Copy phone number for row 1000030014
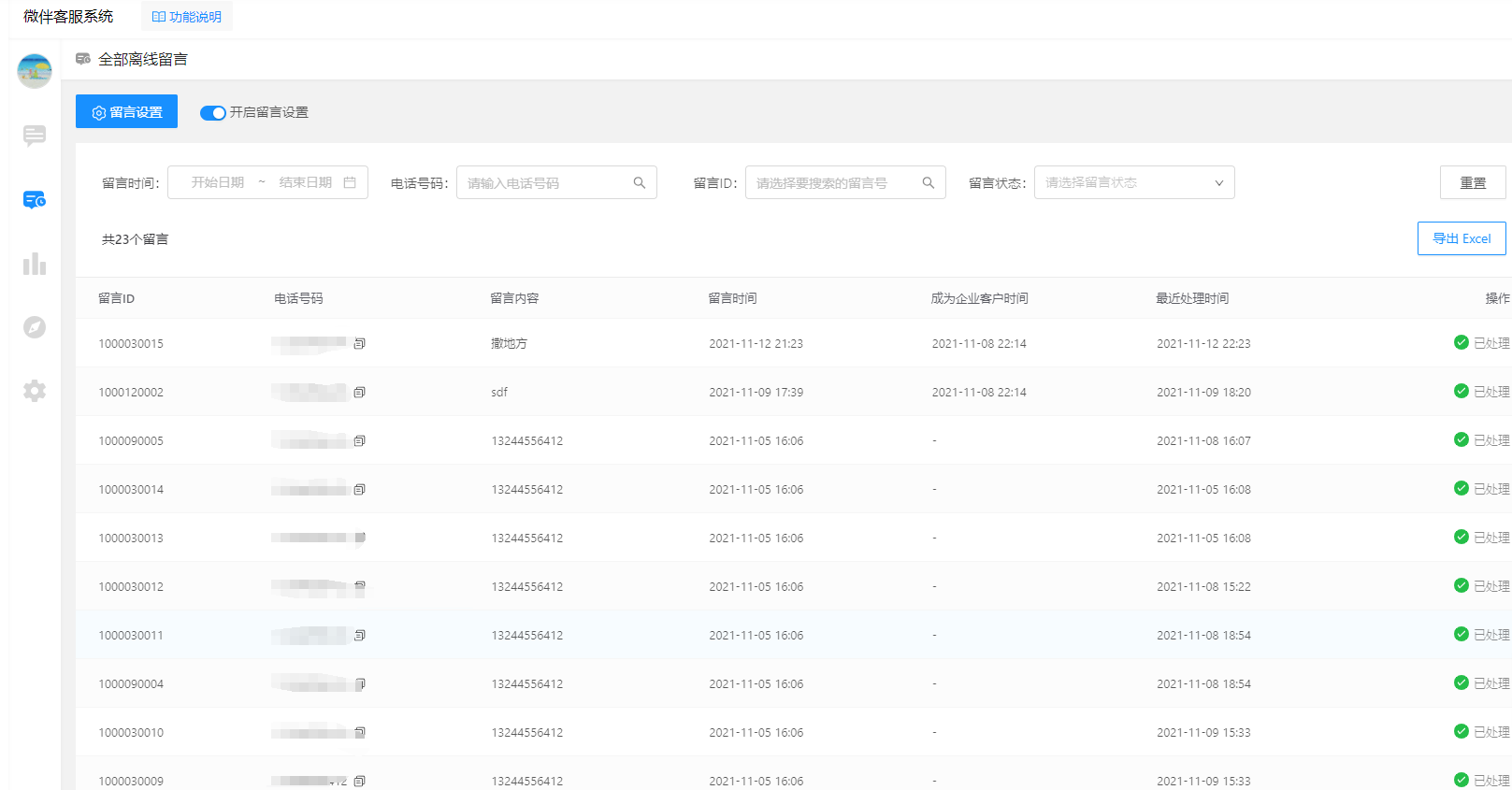1512x790 pixels. 359,489
